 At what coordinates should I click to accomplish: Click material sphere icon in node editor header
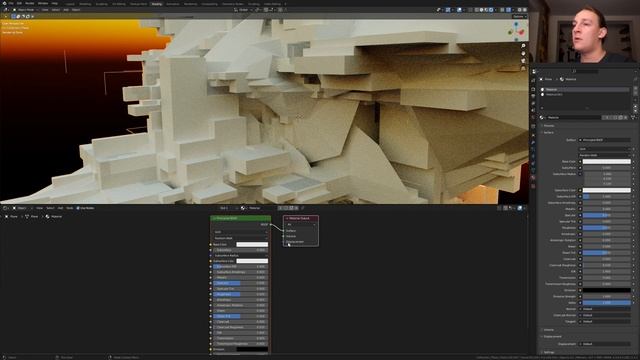pyautogui.click(x=243, y=208)
